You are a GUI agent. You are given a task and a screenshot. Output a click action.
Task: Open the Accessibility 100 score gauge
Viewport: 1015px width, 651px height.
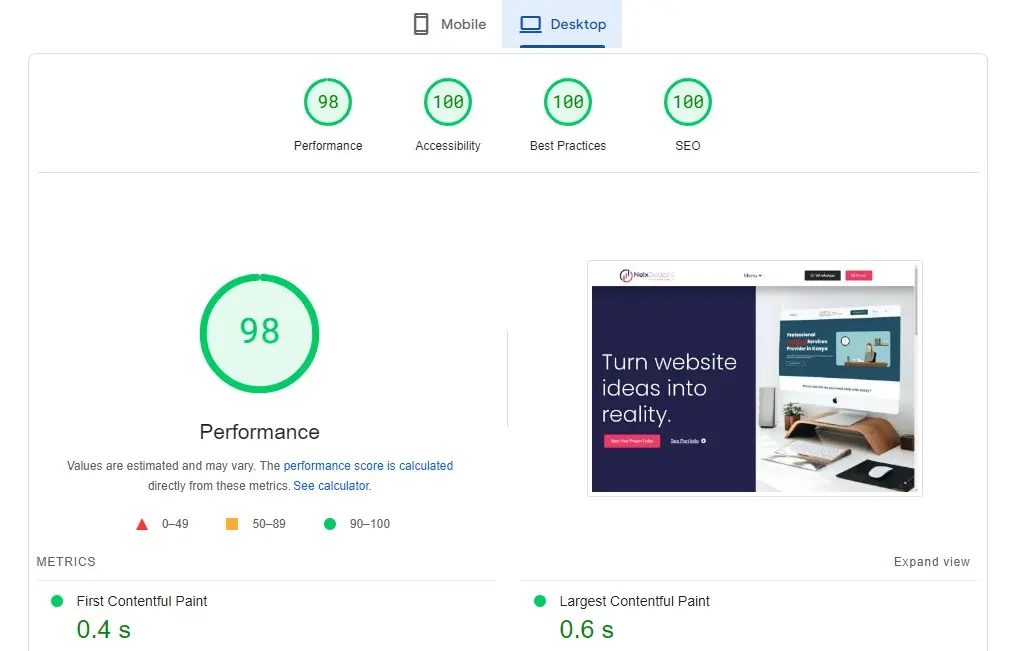click(x=447, y=101)
